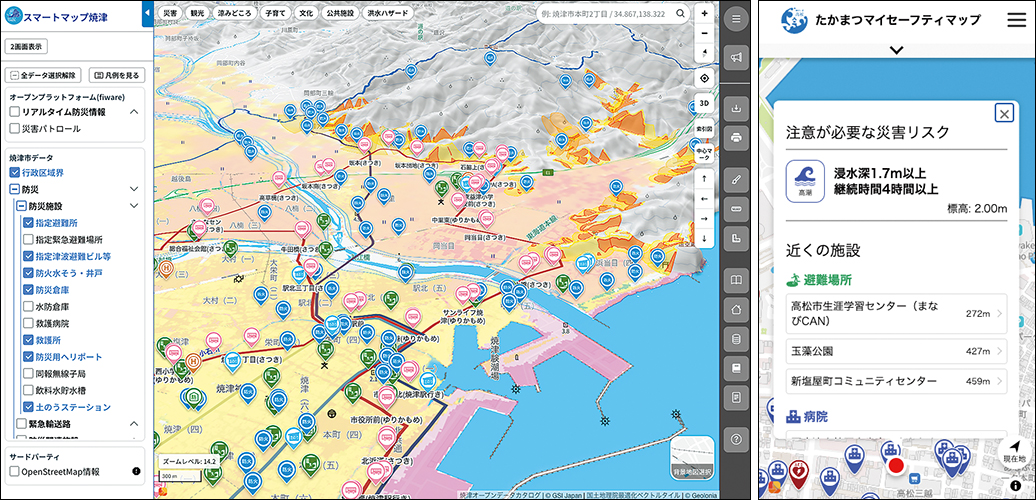Check the OpenStreetMap情報 checkbox
This screenshot has height=500, width=1036.
tap(14, 471)
